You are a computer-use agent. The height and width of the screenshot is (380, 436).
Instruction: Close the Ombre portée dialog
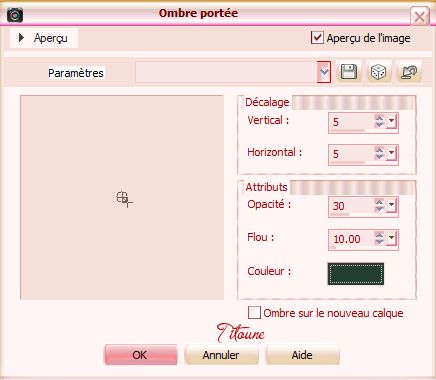click(419, 16)
